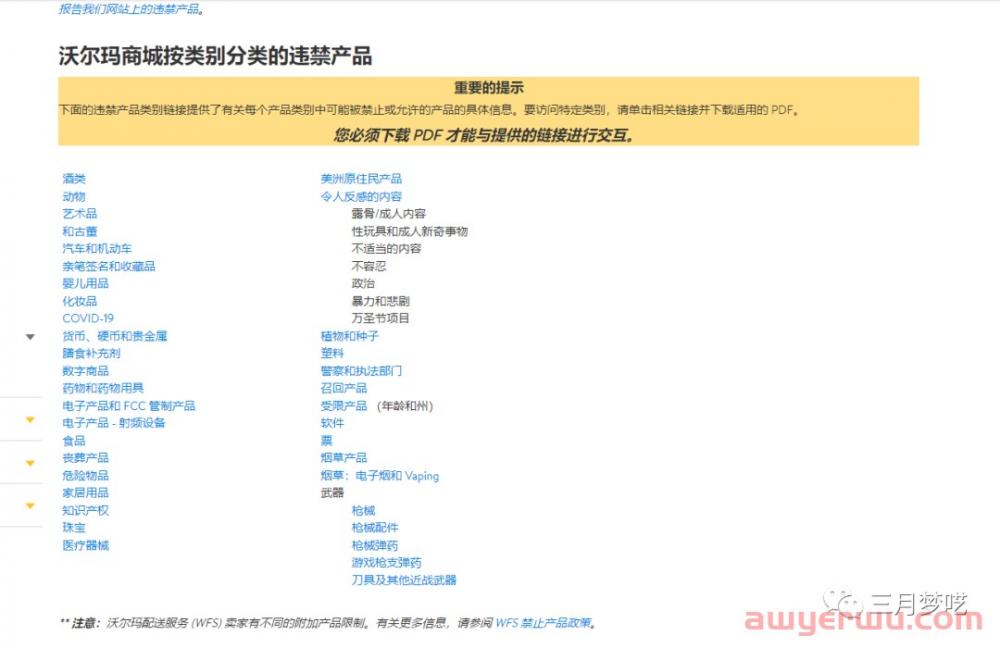This screenshot has width=1000, height=648.
Task: Open the 医疗器械 link
Action: coord(85,545)
